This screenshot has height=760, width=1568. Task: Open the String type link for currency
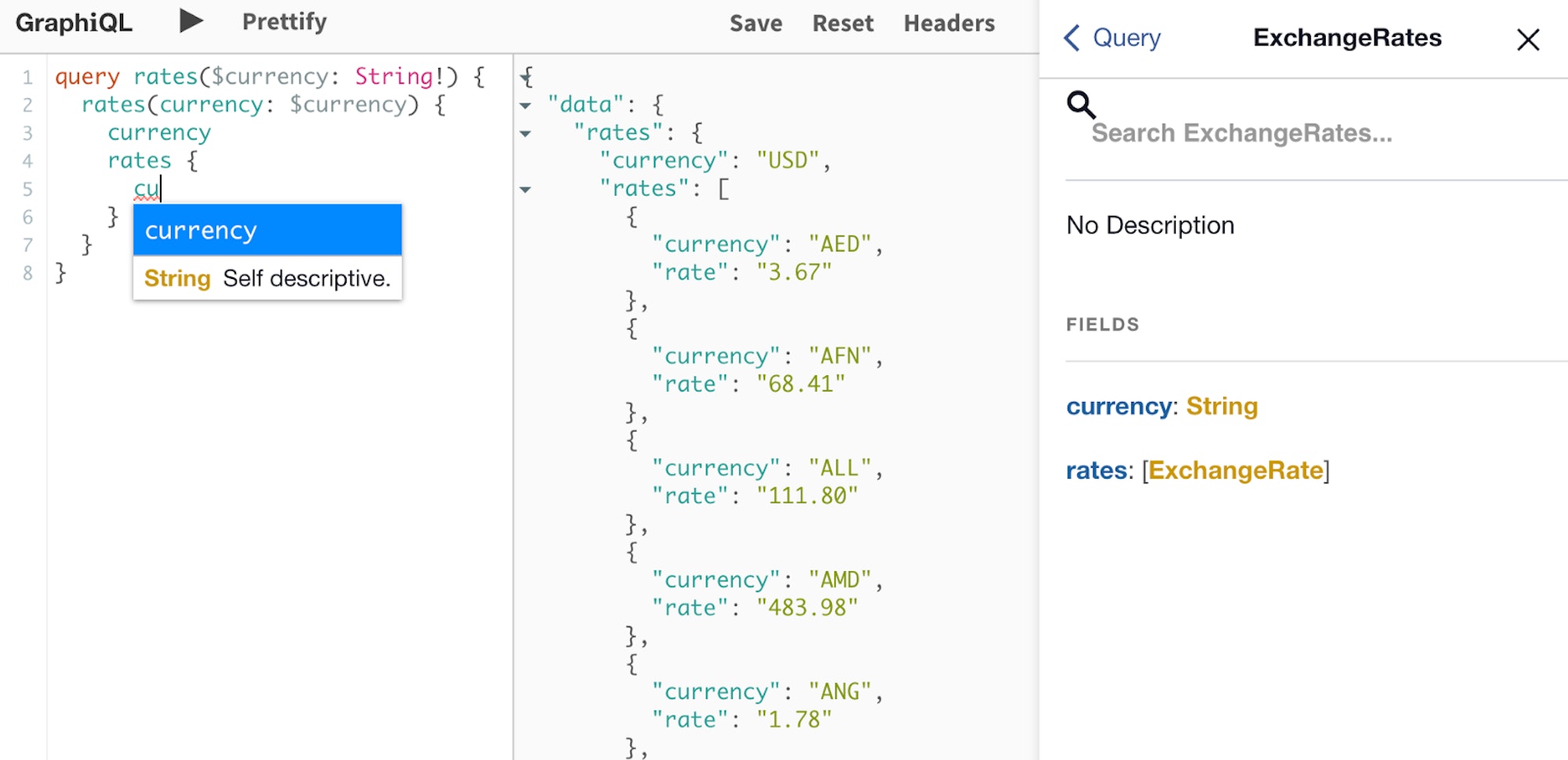(1221, 406)
